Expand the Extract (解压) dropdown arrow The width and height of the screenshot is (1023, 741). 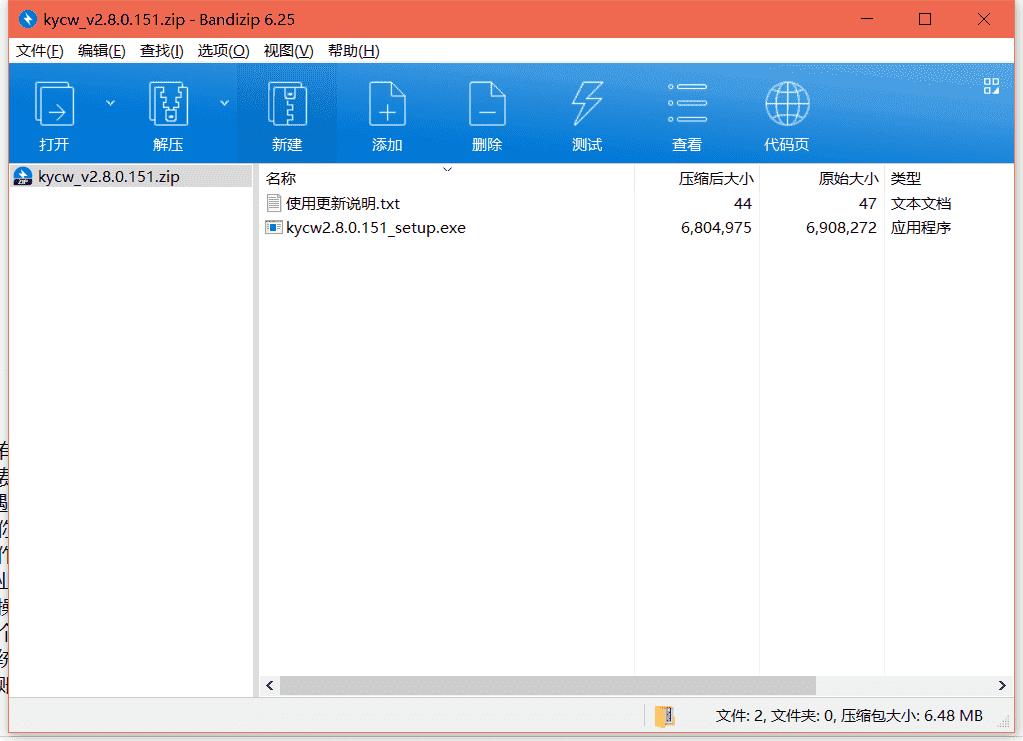pos(224,103)
